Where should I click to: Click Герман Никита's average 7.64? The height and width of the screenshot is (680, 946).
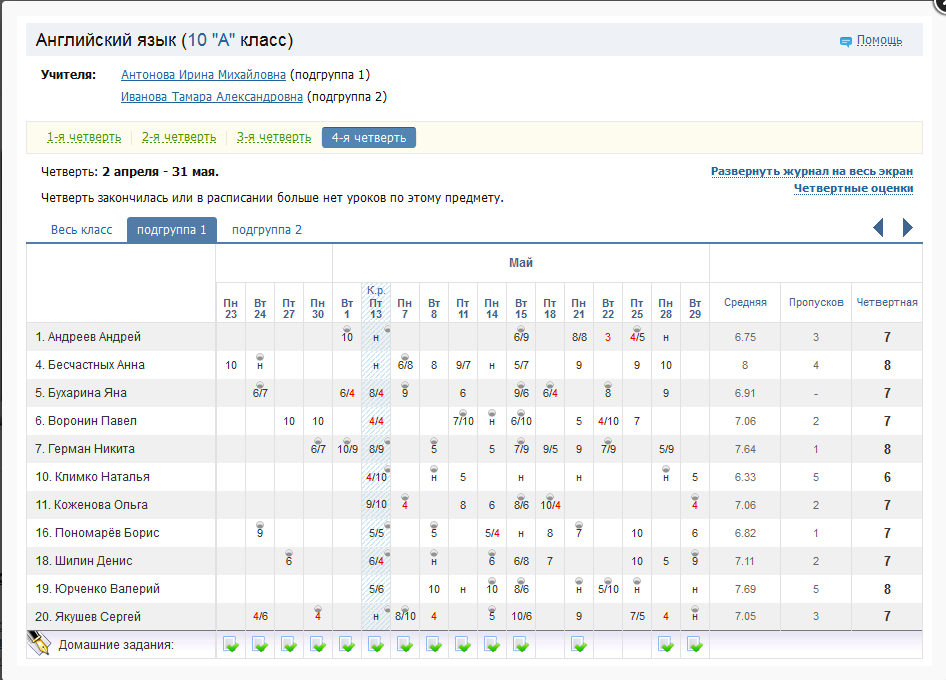pyautogui.click(x=745, y=450)
